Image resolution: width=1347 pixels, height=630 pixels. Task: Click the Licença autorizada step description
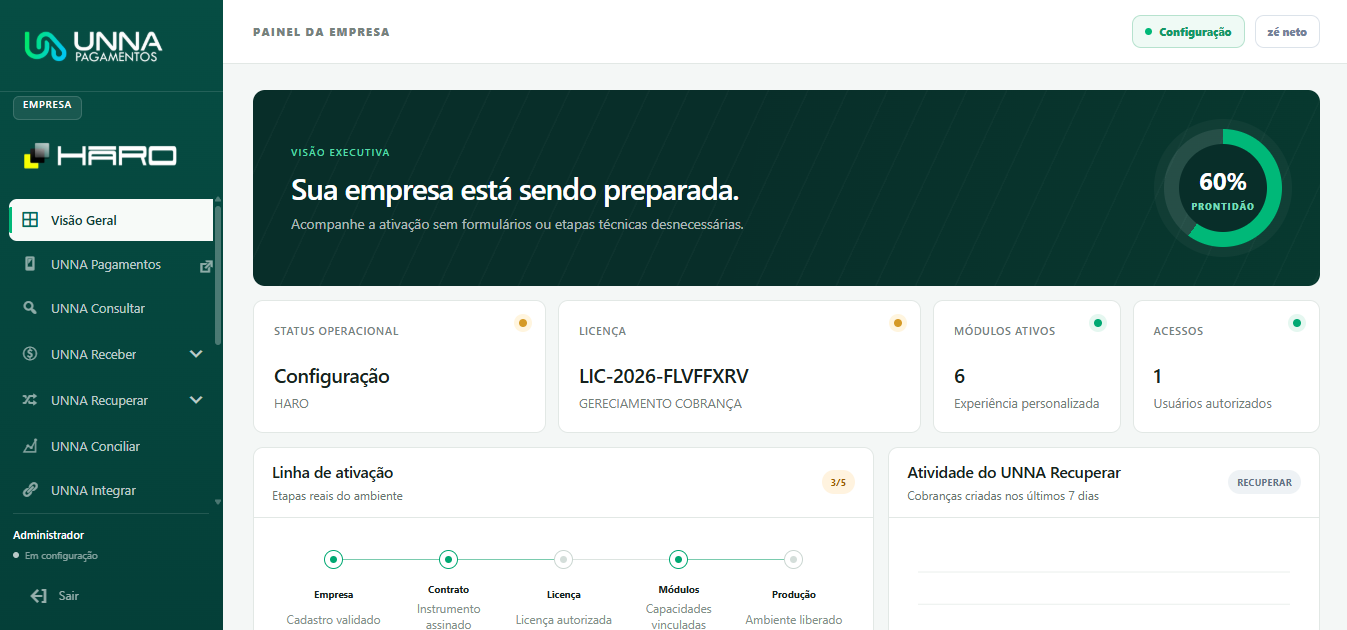(x=563, y=620)
